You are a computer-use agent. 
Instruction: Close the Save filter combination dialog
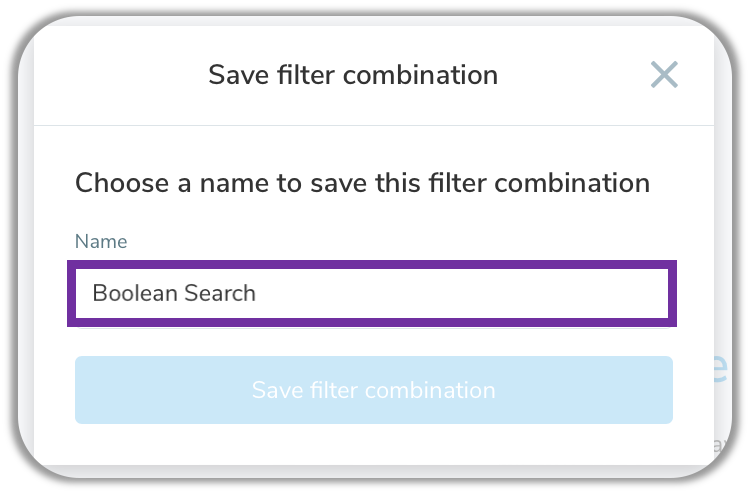coord(664,75)
